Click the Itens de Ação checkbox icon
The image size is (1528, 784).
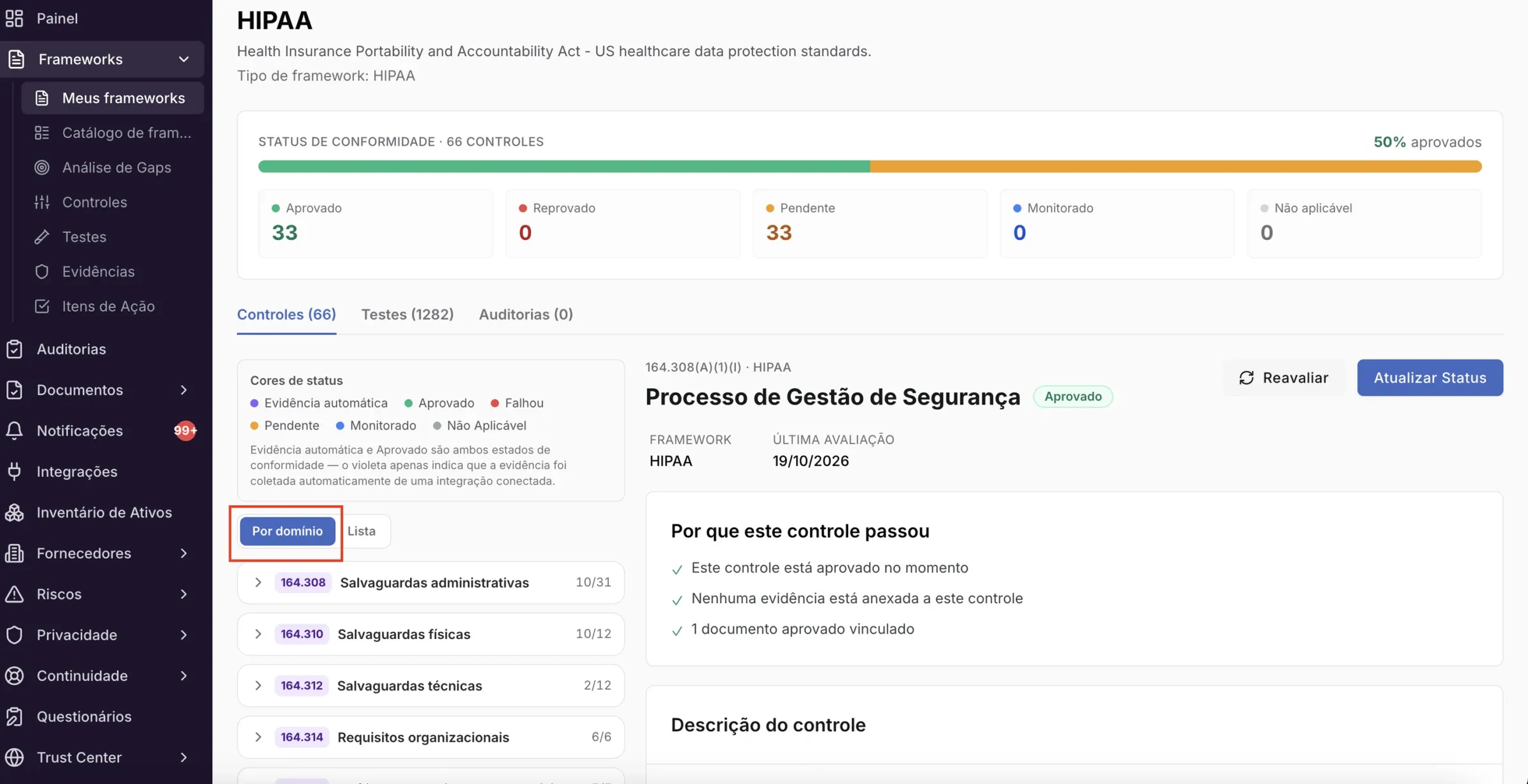click(x=42, y=306)
